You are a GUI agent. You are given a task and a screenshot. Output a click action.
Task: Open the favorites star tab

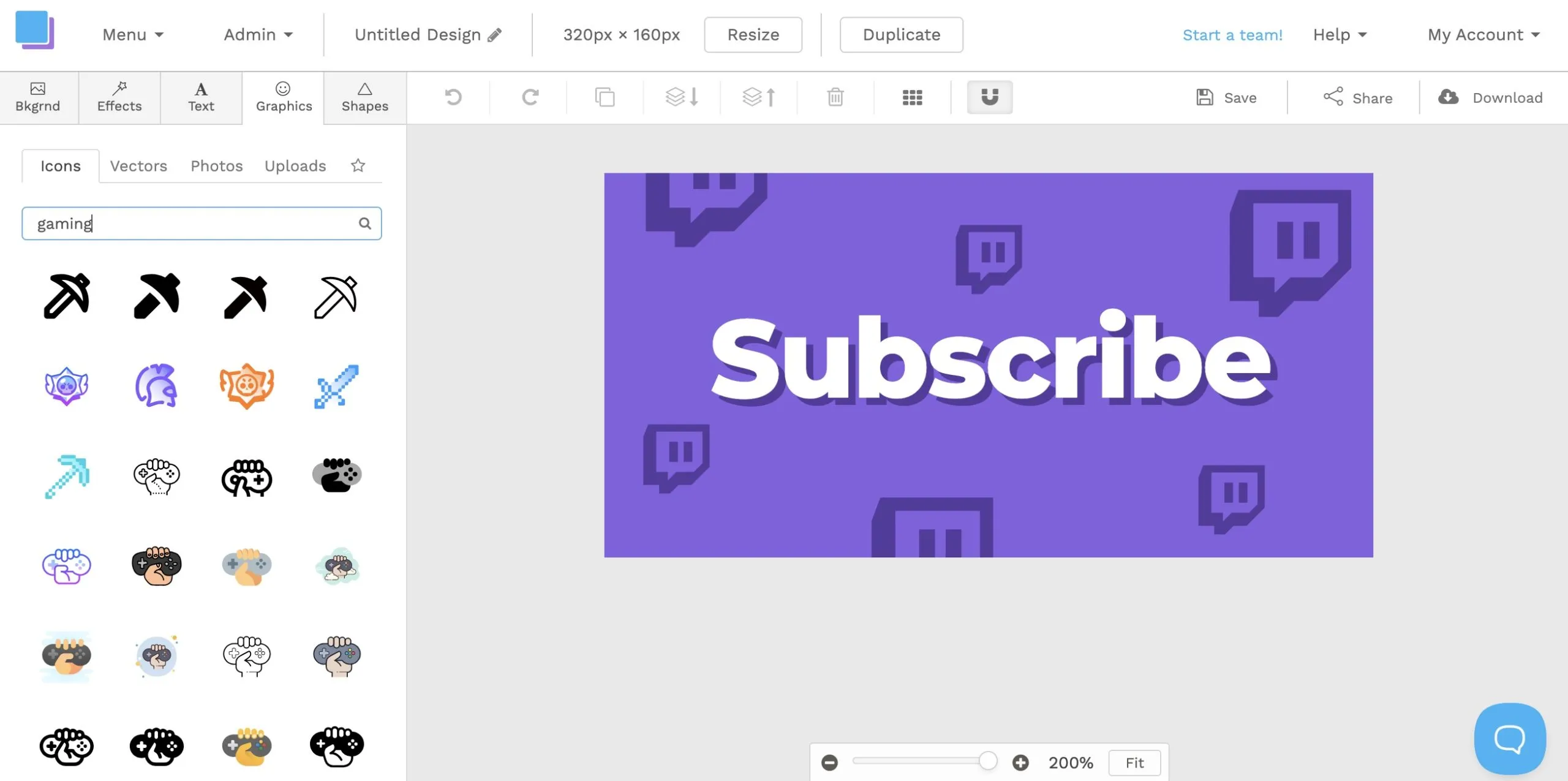point(358,165)
